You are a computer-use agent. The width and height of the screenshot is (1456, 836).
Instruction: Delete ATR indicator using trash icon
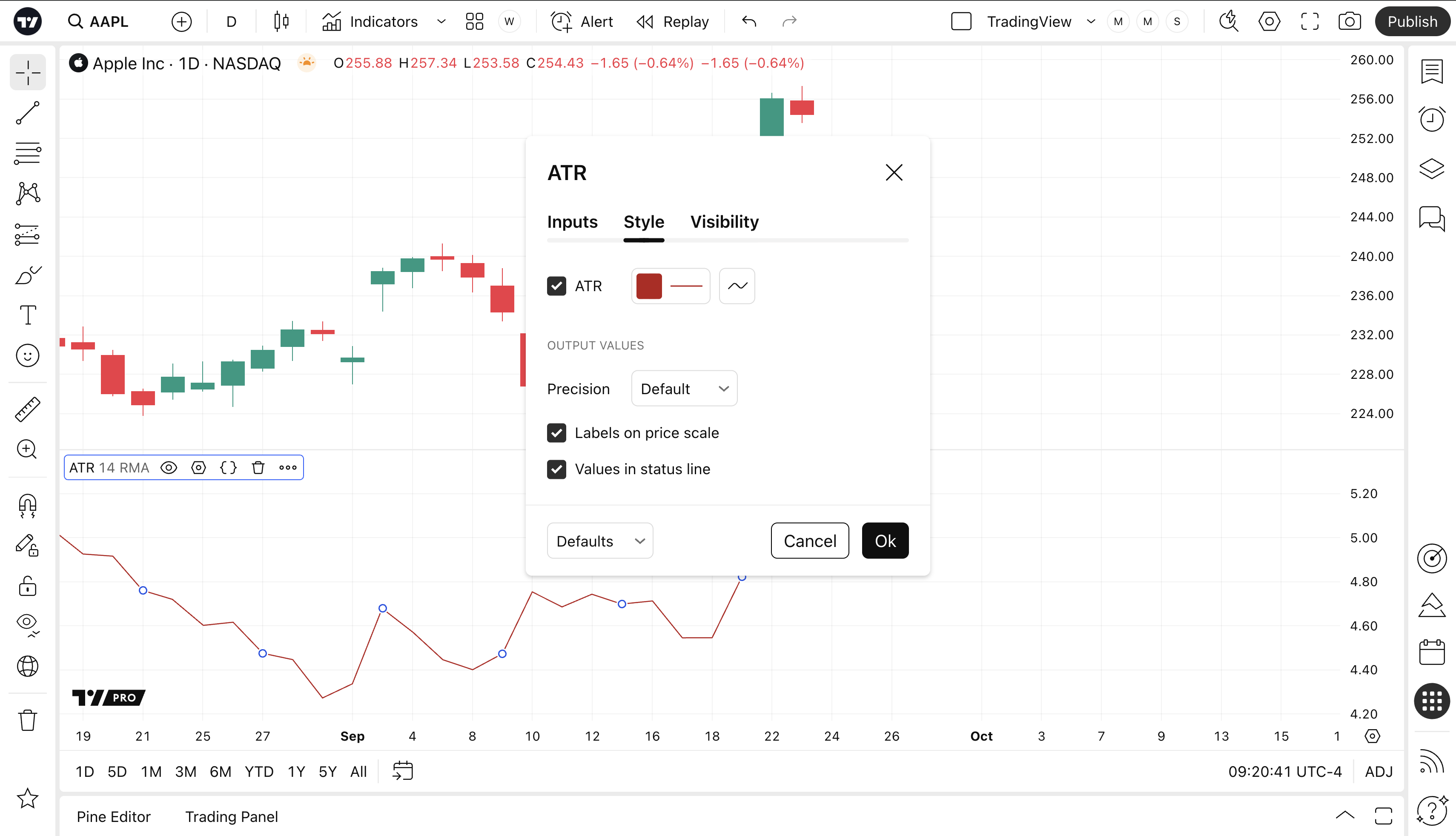tap(258, 468)
